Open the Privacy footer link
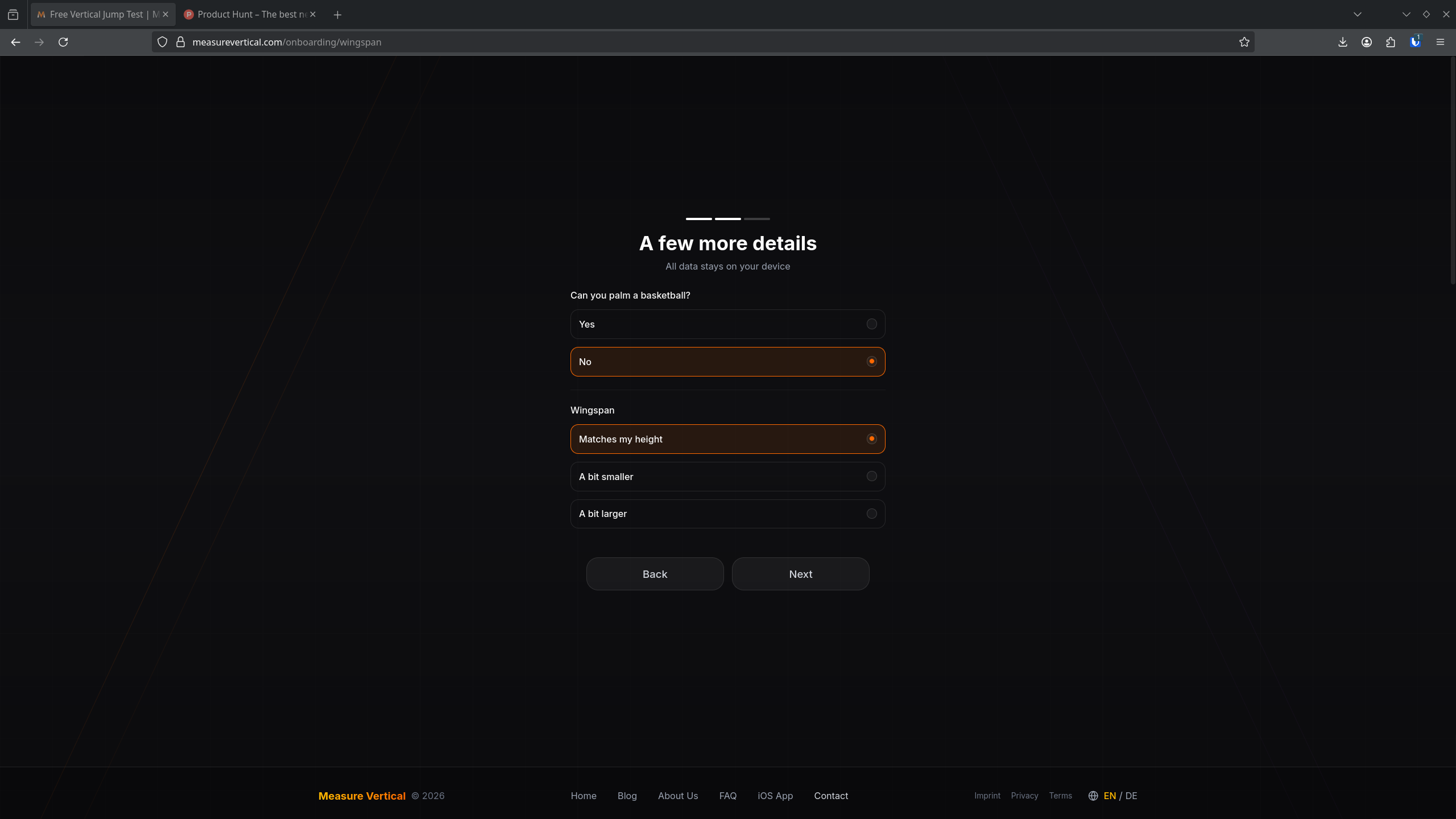 point(1023,795)
